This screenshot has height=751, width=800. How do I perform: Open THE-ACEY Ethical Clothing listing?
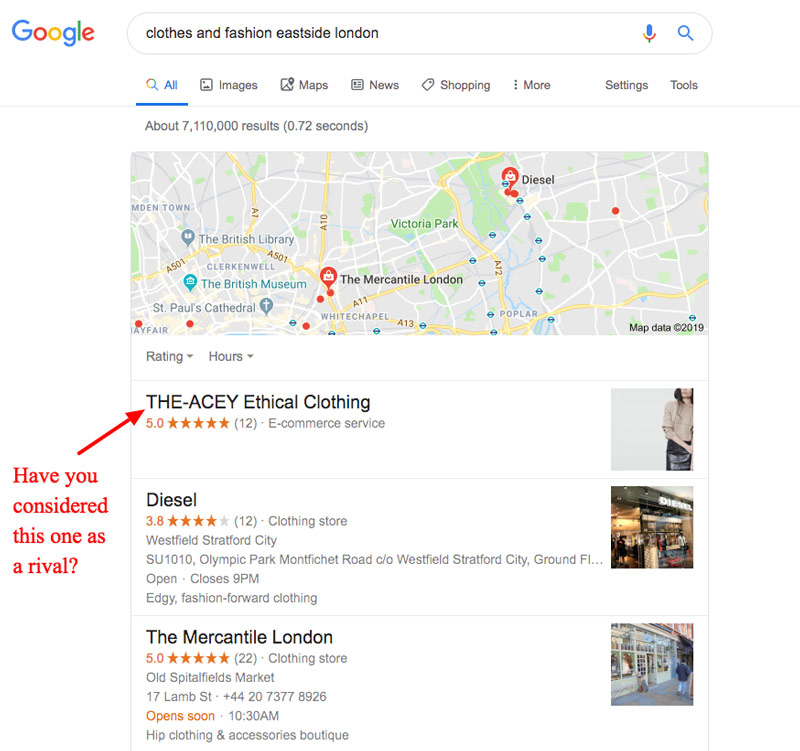coord(258,402)
